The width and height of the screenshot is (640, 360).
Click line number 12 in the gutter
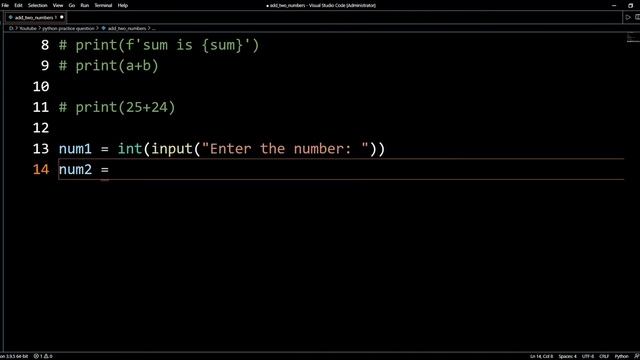point(41,128)
